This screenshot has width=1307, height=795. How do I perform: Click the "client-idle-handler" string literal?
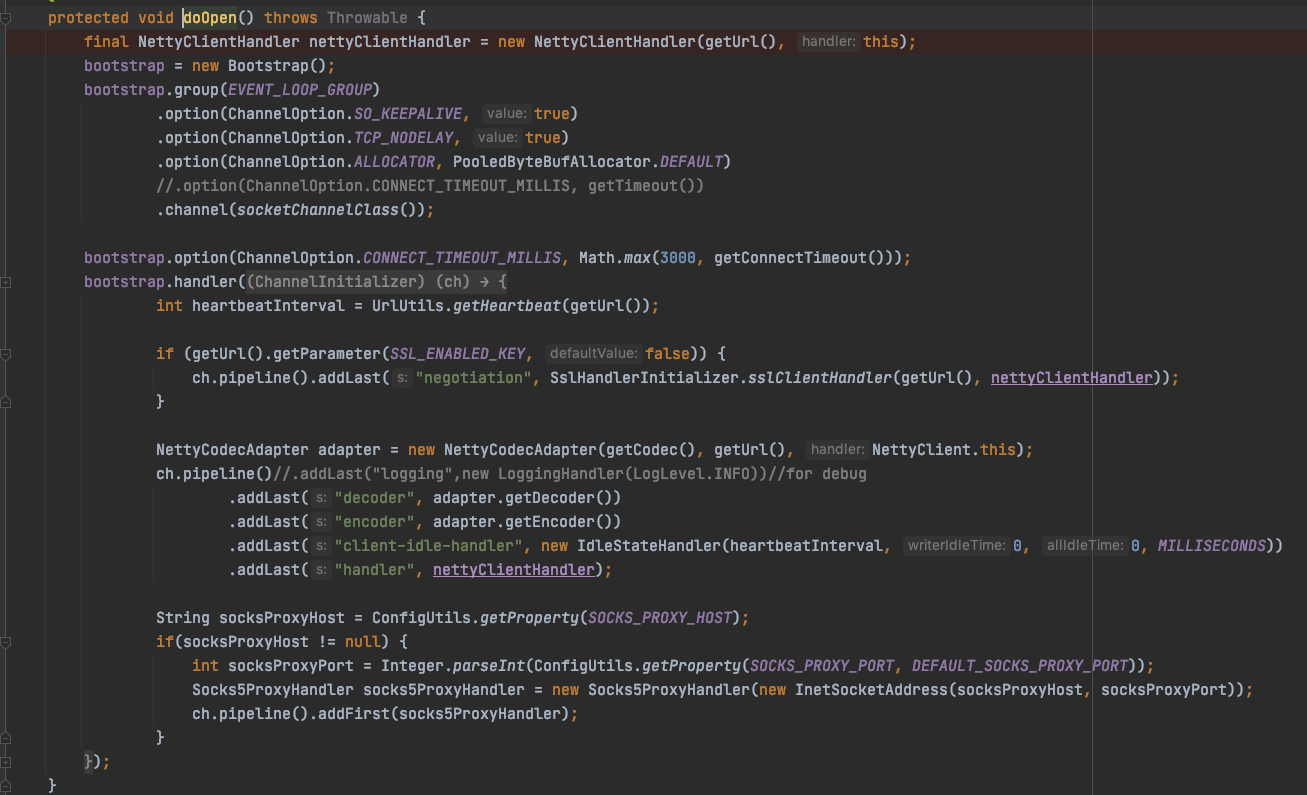pos(429,546)
